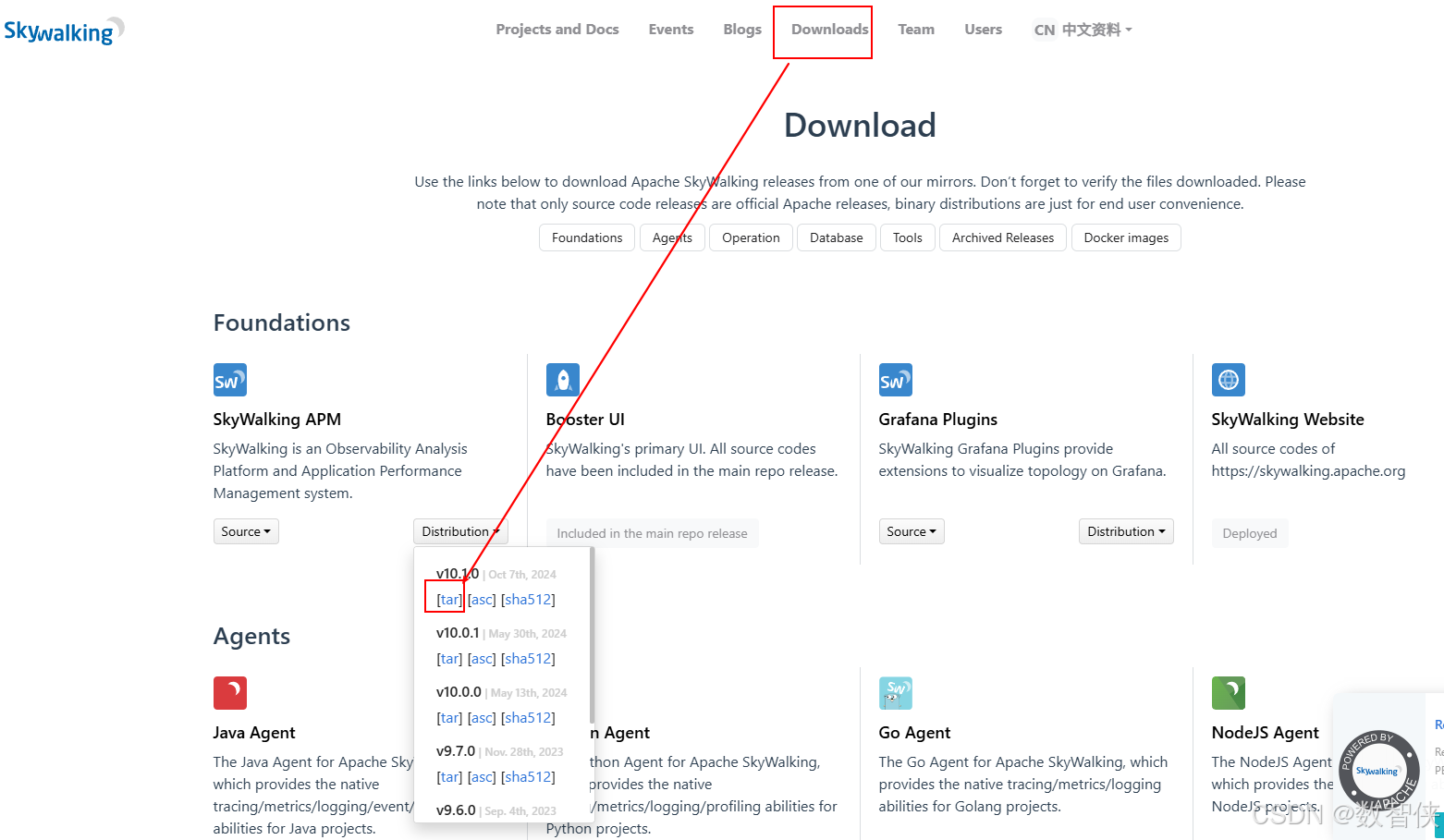Open the Blogs page

tap(742, 30)
